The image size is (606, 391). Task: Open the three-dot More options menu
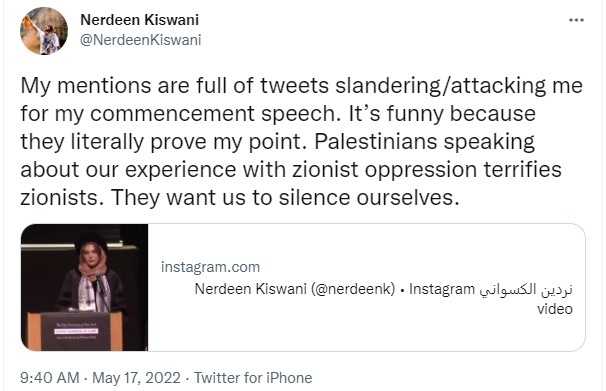click(x=576, y=20)
